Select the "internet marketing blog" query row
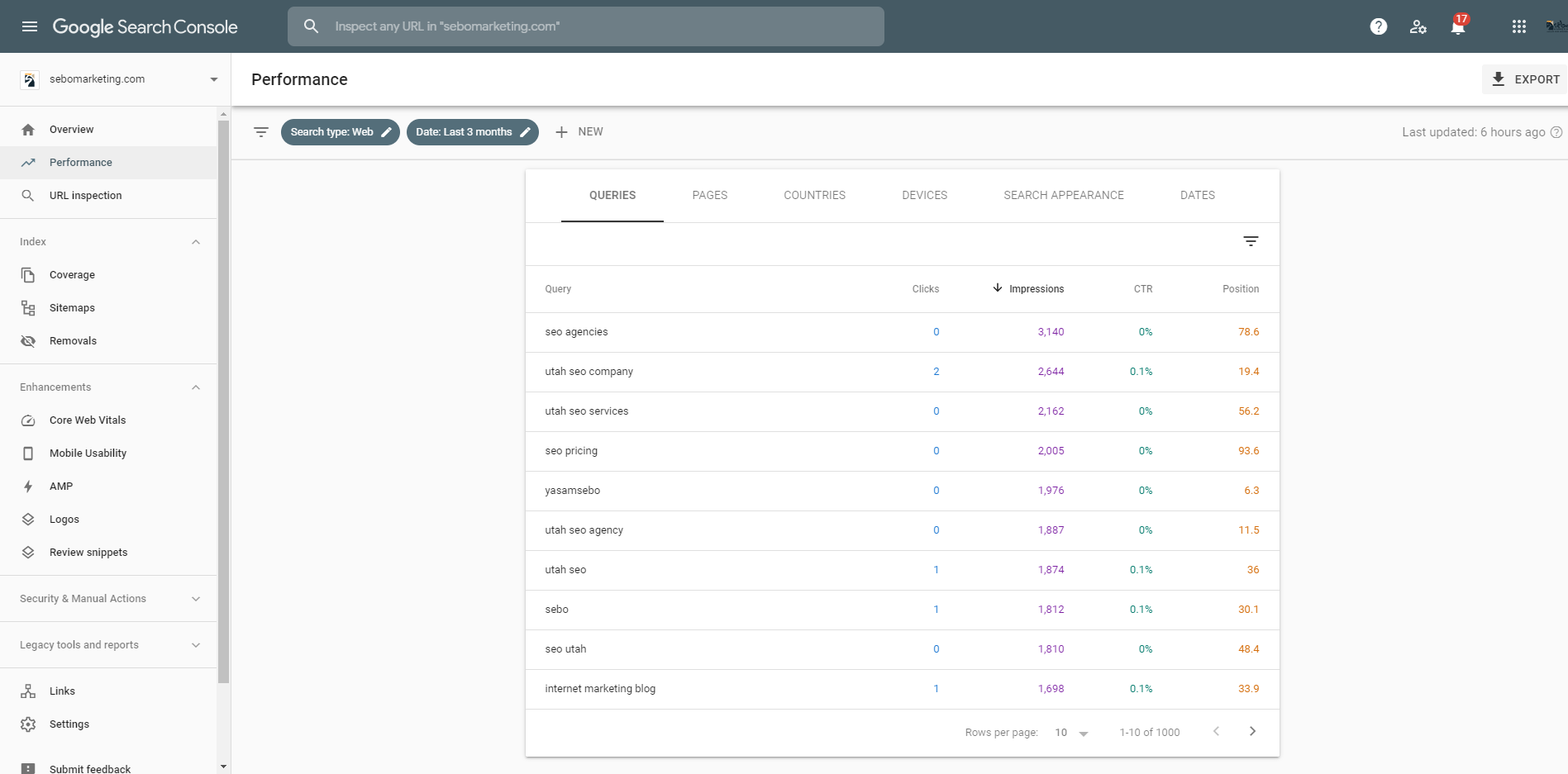 [x=903, y=689]
